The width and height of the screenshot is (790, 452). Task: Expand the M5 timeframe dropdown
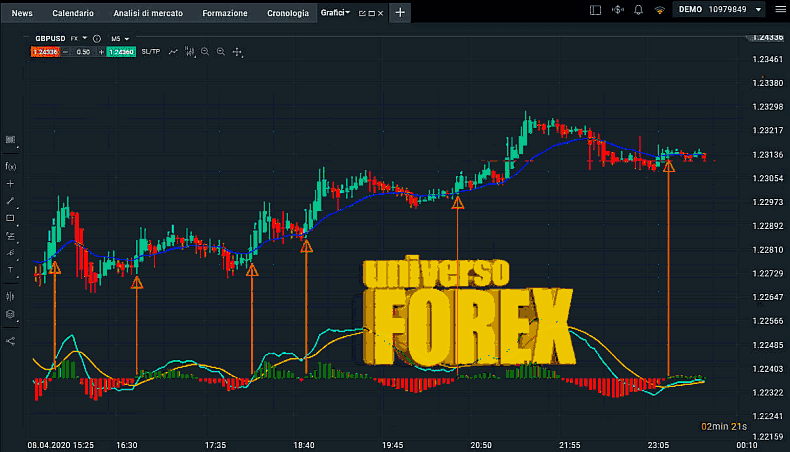(x=120, y=38)
